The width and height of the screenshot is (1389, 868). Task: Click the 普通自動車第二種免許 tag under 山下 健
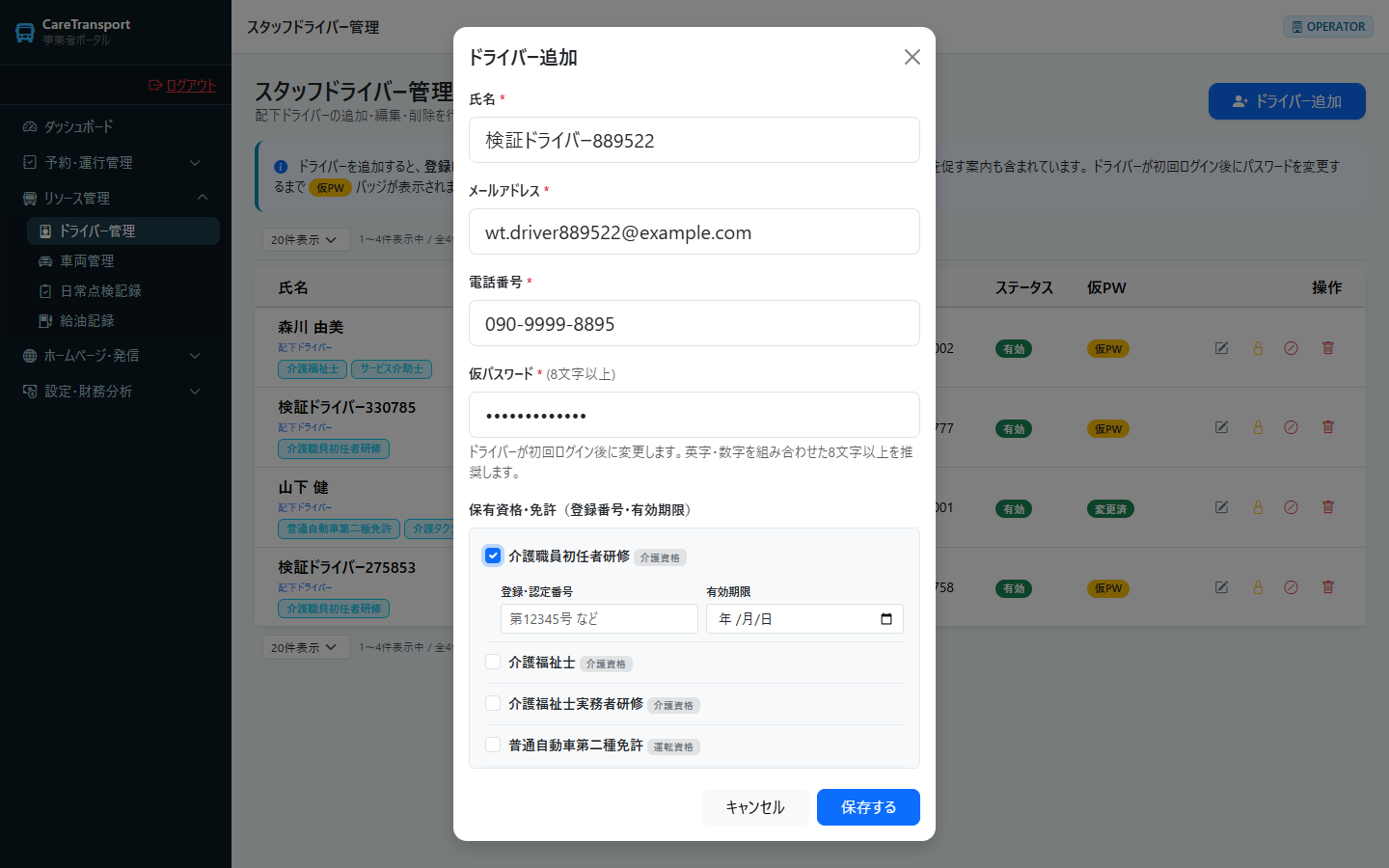(339, 529)
